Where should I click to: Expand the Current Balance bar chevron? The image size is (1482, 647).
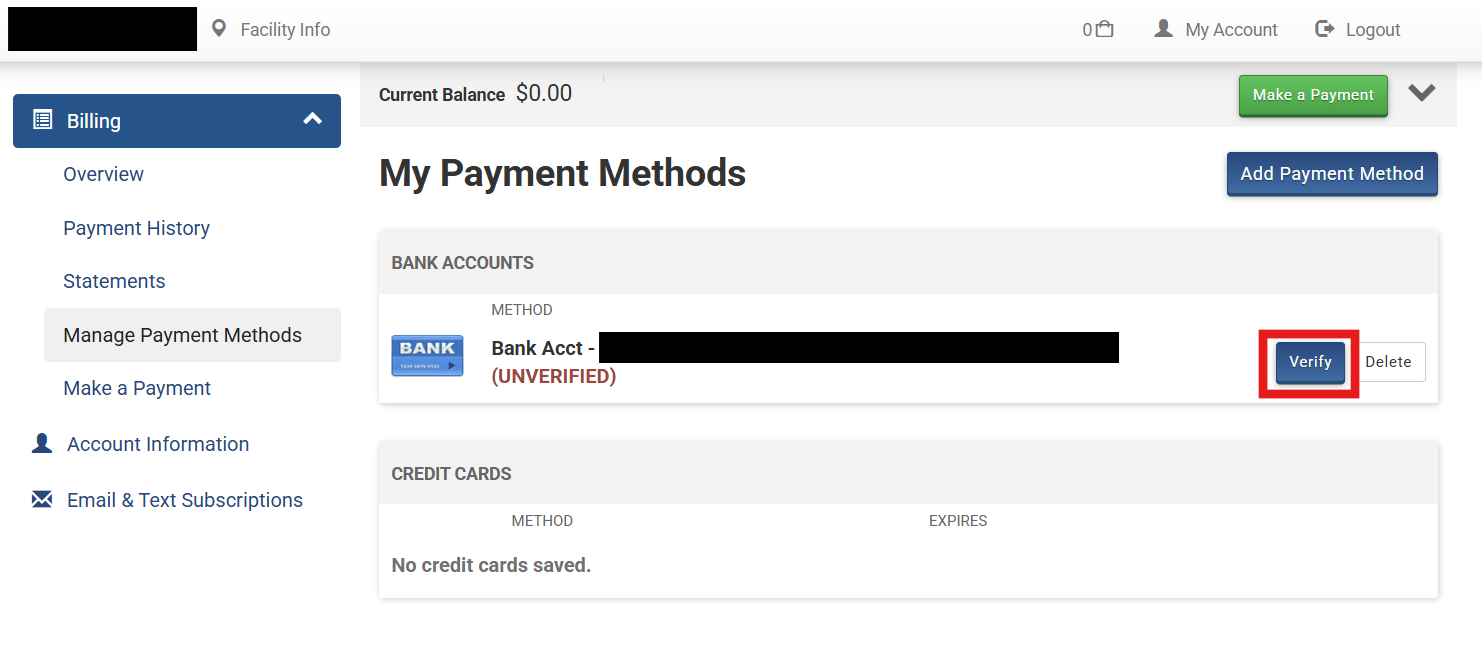coord(1421,93)
